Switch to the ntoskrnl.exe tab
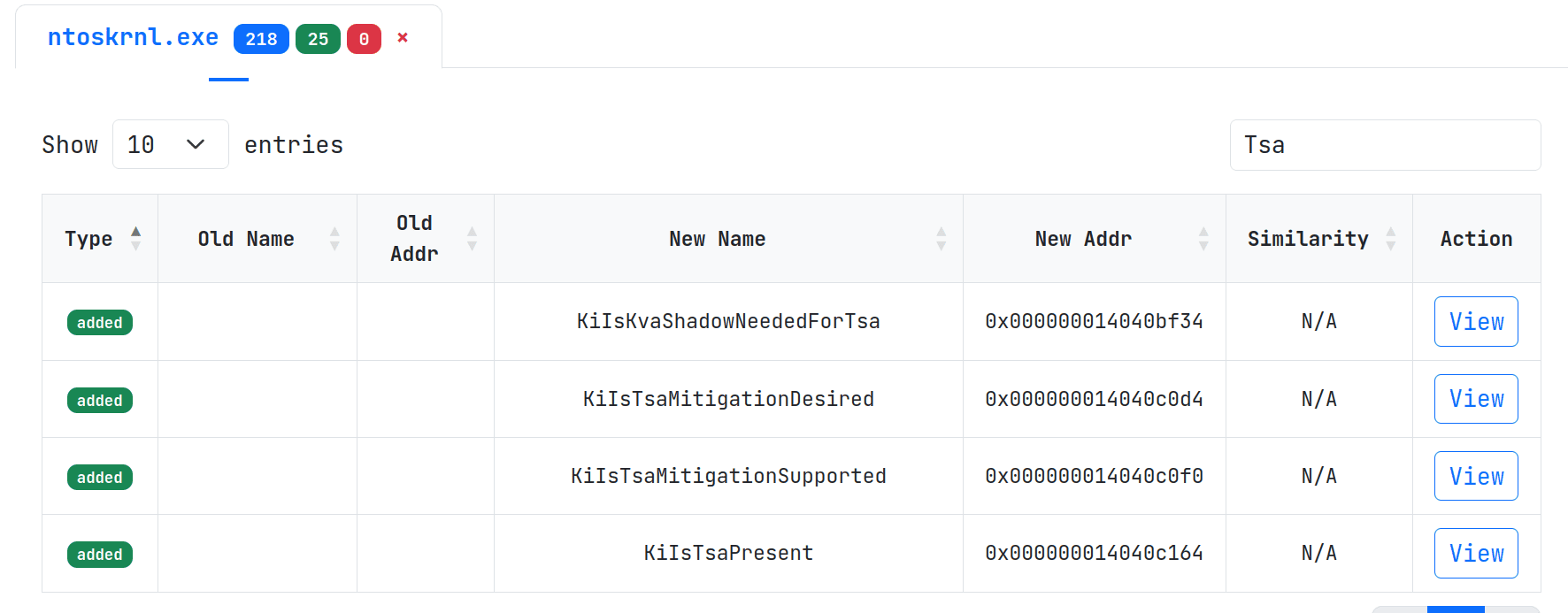Viewport: 1568px width, 613px height. point(133,38)
